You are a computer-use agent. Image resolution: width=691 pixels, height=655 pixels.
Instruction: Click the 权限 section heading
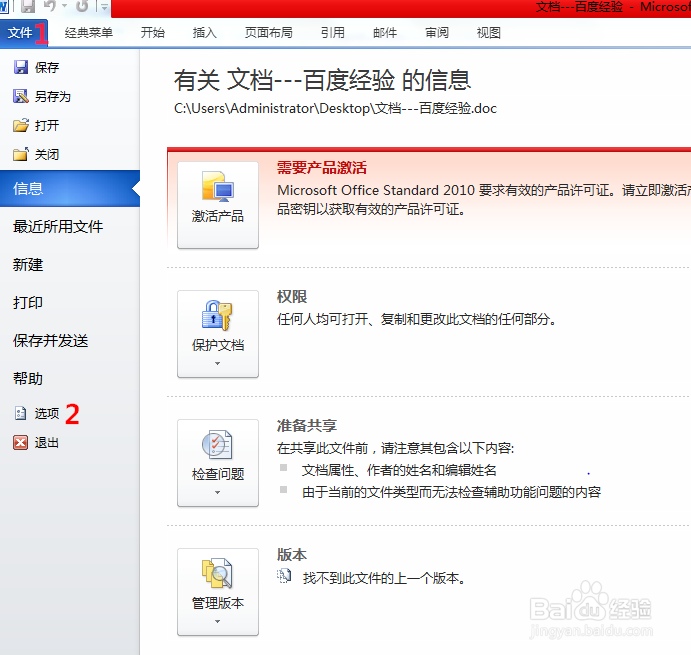coord(292,297)
